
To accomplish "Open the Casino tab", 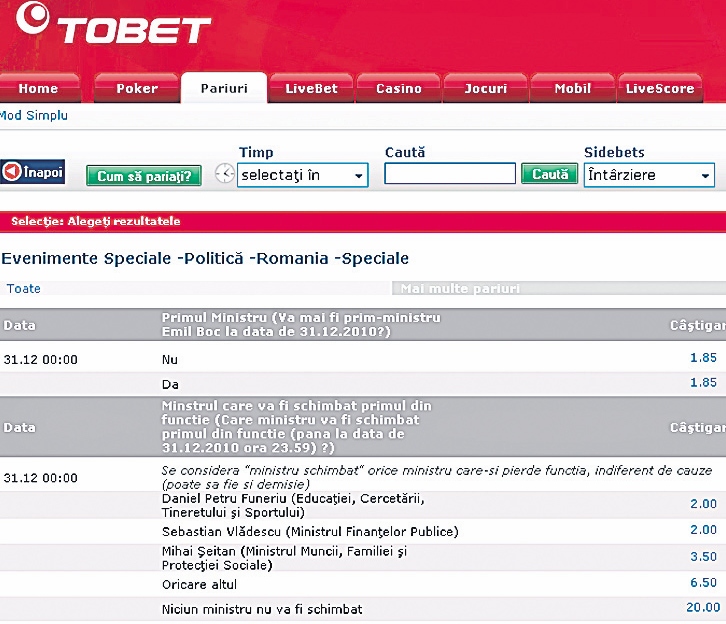I will click(398, 89).
